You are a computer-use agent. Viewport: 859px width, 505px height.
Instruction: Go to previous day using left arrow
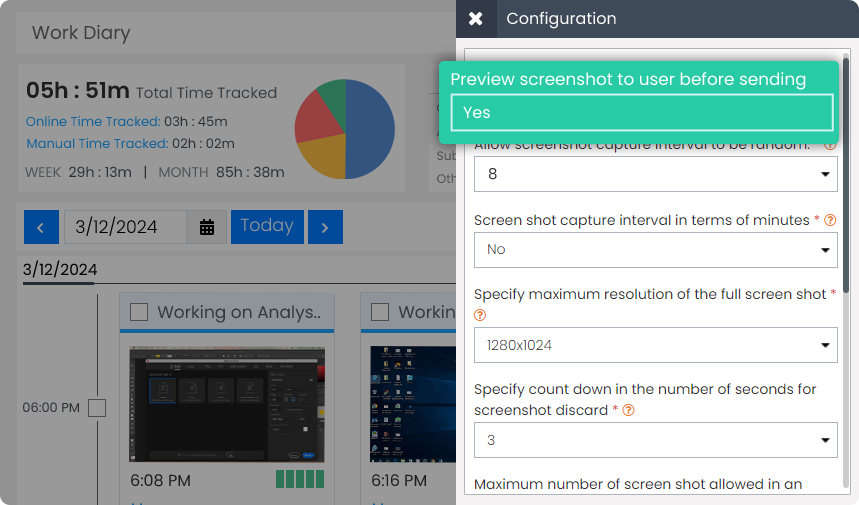[40, 227]
